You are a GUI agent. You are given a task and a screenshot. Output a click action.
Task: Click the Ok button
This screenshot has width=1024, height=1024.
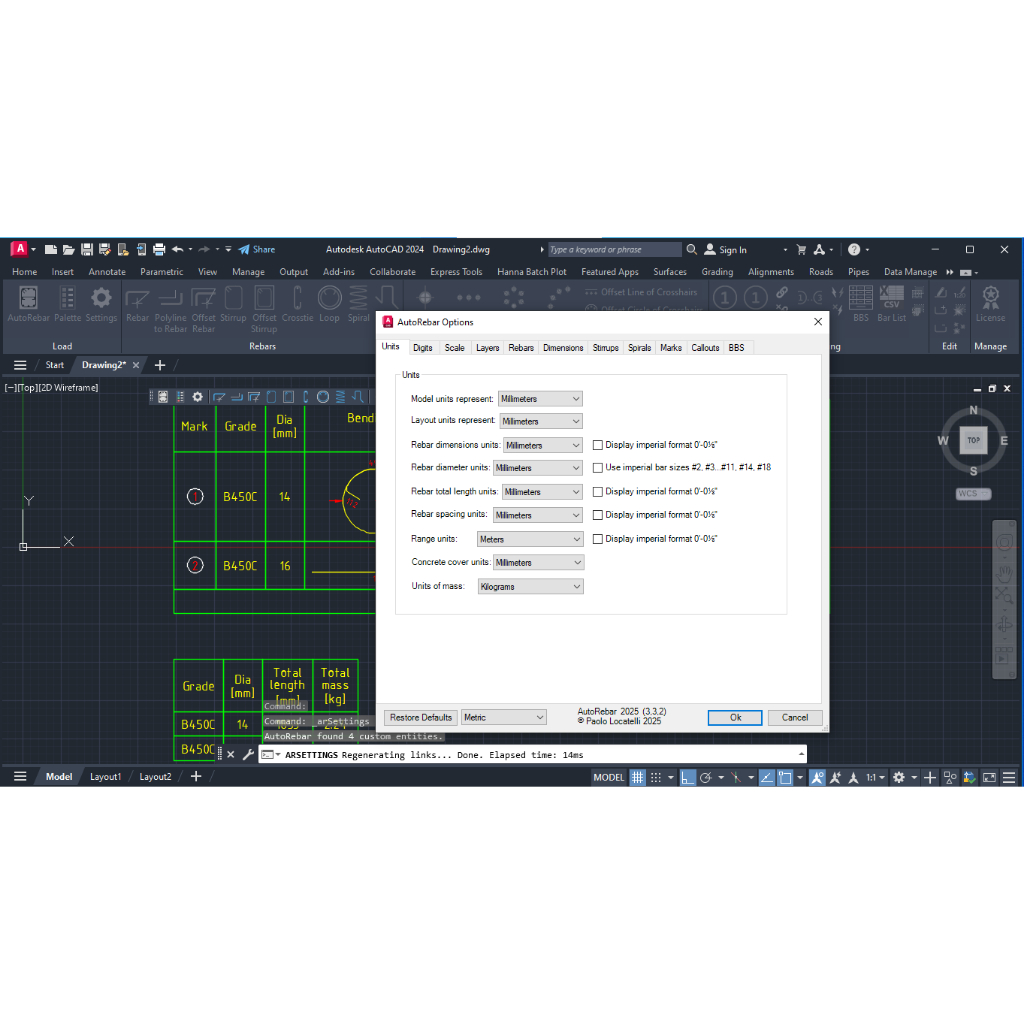735,718
